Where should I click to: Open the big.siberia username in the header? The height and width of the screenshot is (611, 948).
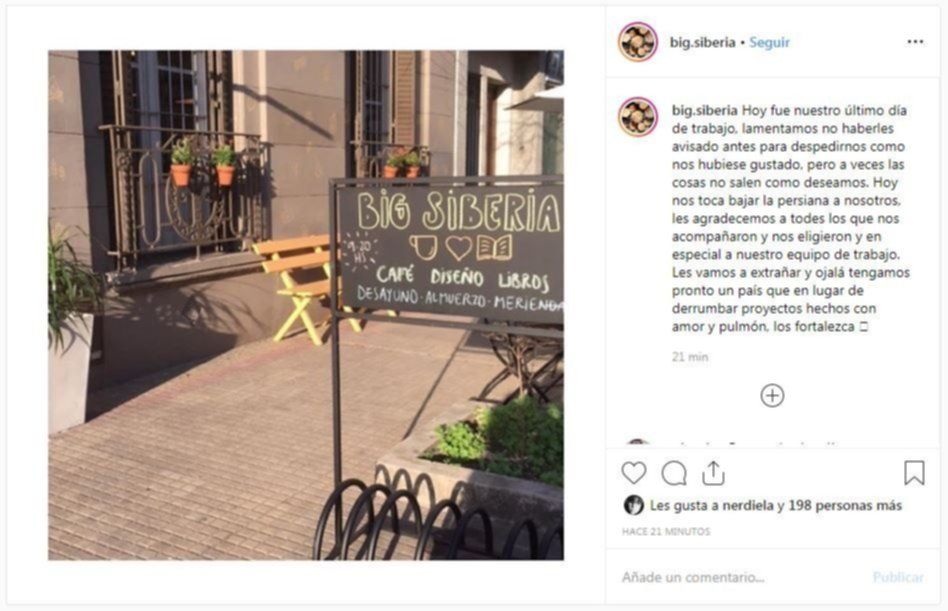[703, 42]
